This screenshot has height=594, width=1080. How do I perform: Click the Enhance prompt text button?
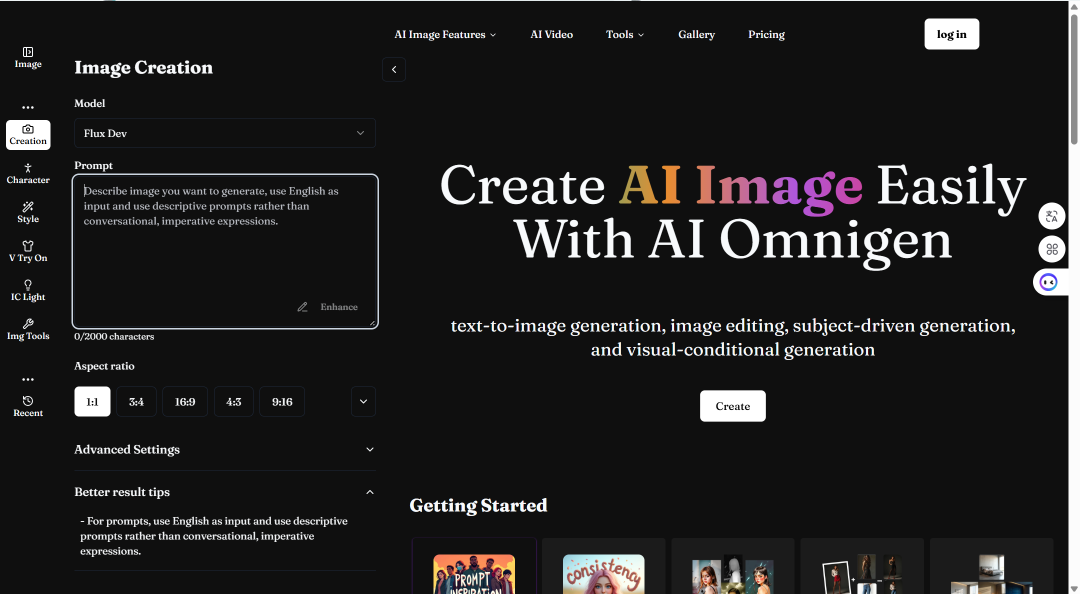[339, 307]
